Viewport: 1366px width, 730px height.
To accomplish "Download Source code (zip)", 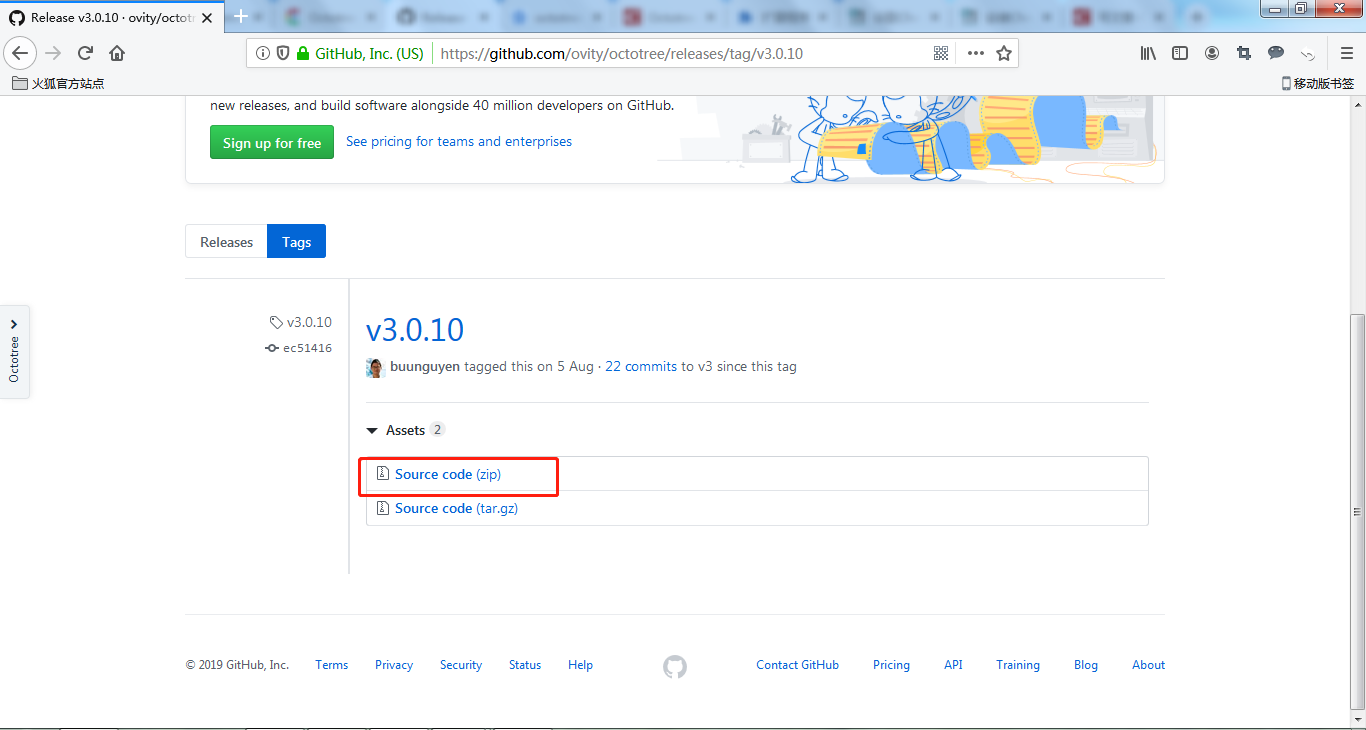I will (448, 474).
